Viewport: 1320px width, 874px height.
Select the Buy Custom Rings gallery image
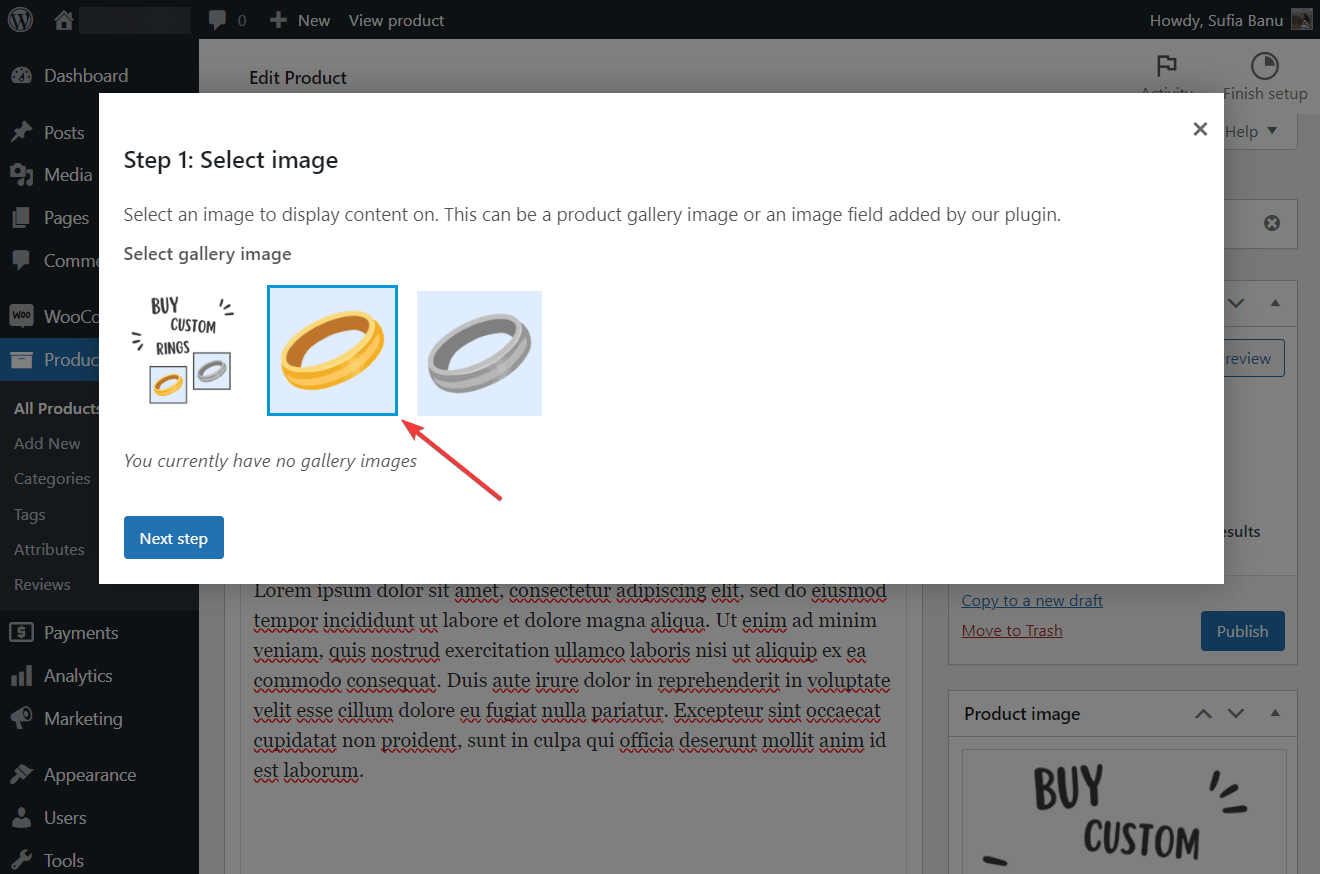pyautogui.click(x=184, y=349)
